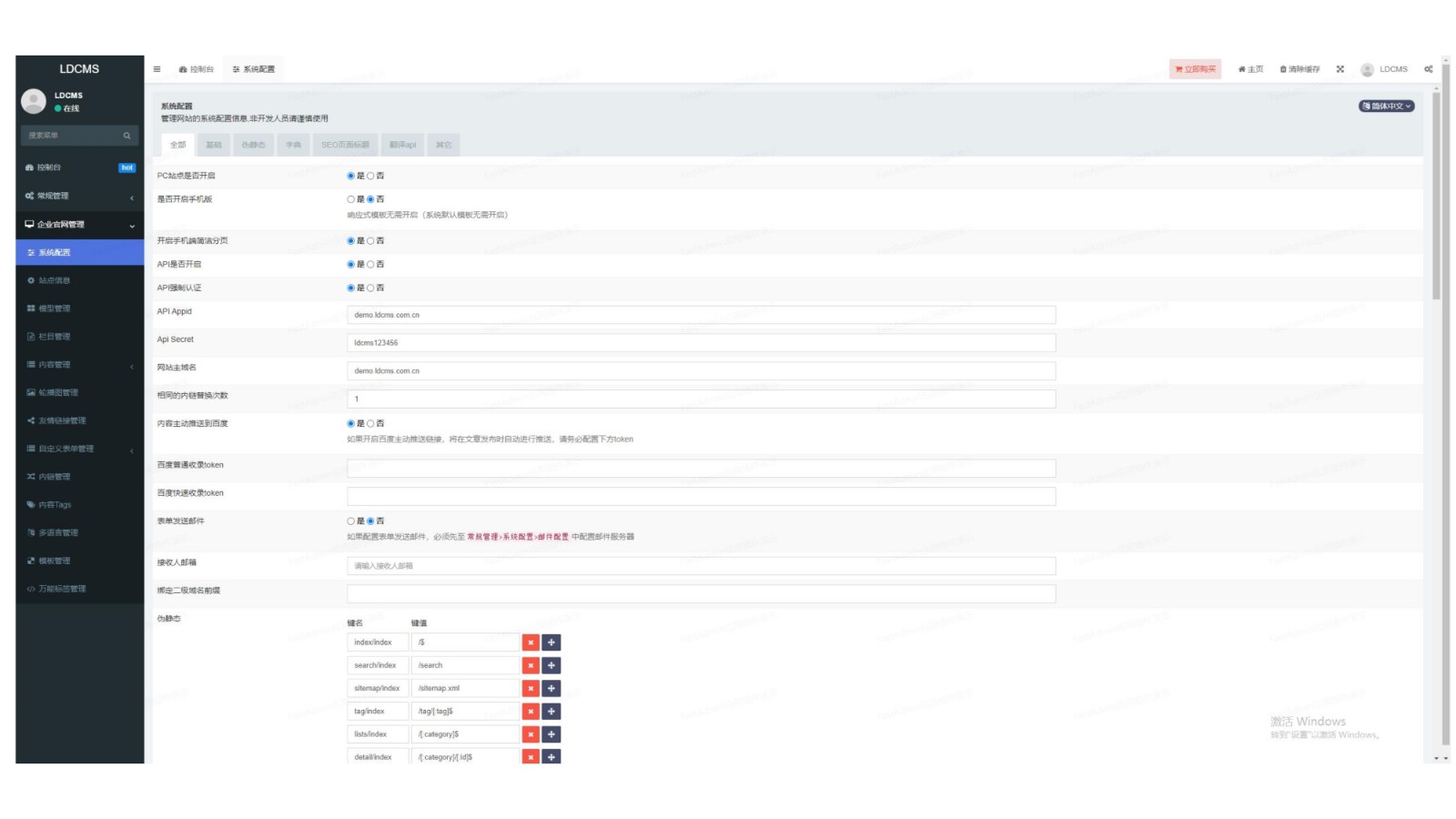Select the 全部 config tab
The width and height of the screenshot is (1456, 819).
click(178, 145)
